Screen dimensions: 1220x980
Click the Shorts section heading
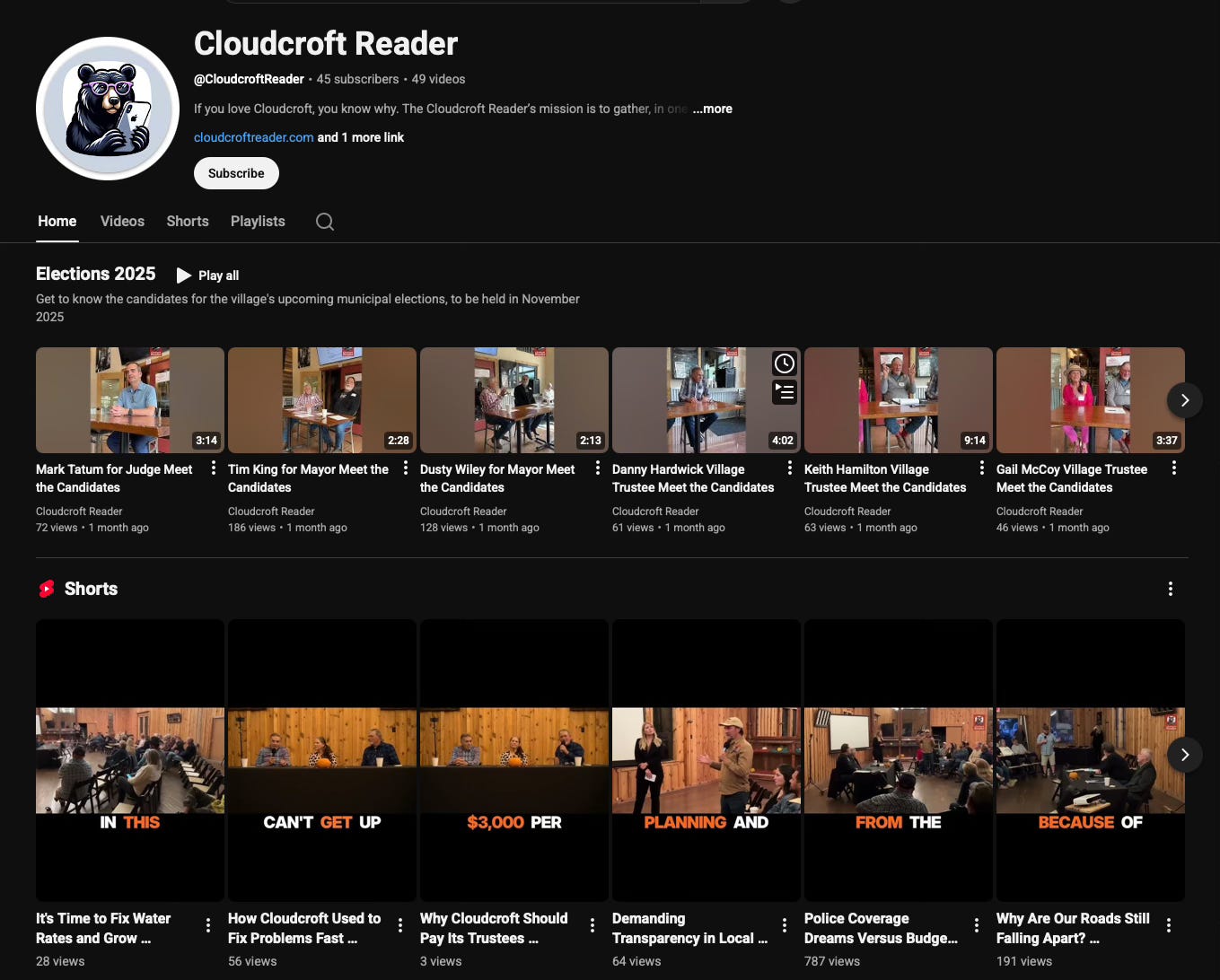pos(91,589)
